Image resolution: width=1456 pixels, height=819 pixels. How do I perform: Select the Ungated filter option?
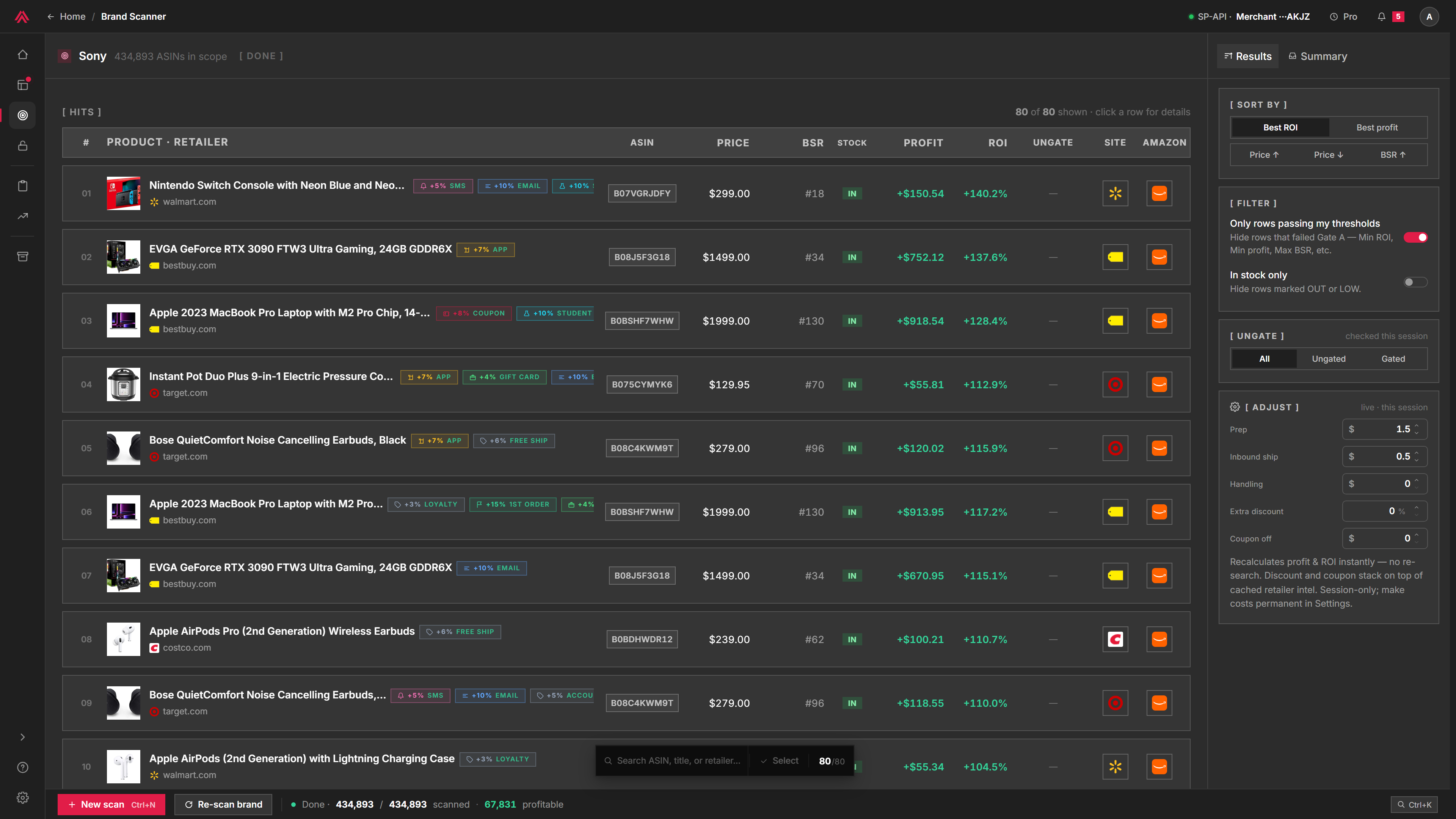pyautogui.click(x=1328, y=359)
